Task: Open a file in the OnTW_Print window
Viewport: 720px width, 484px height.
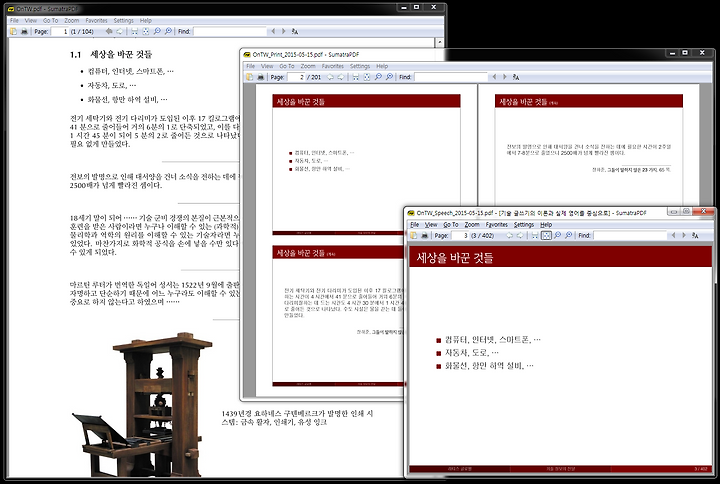Action: pos(249,77)
